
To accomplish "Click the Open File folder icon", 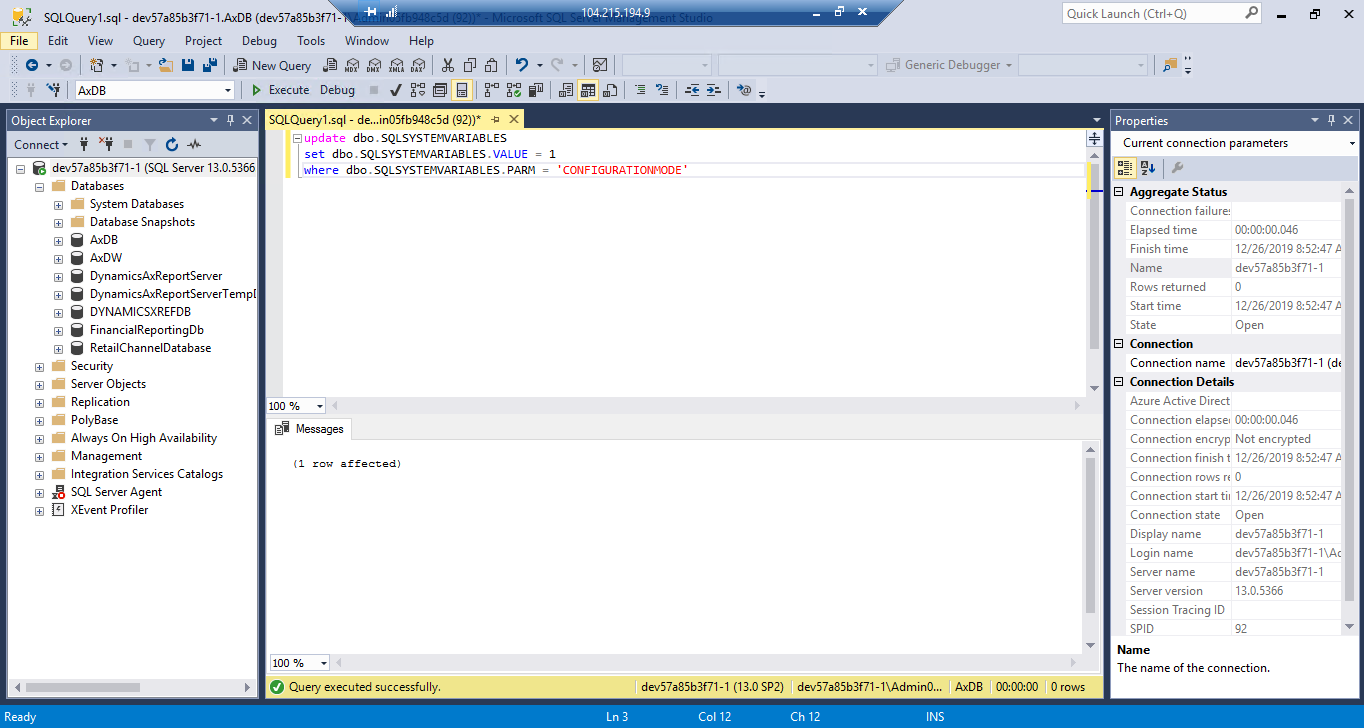I will tap(166, 65).
